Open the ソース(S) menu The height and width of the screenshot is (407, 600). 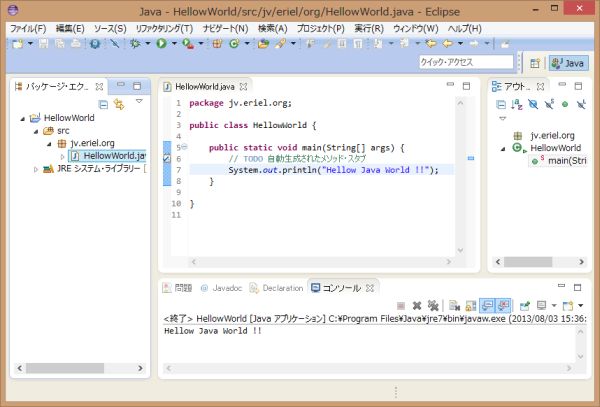point(110,29)
